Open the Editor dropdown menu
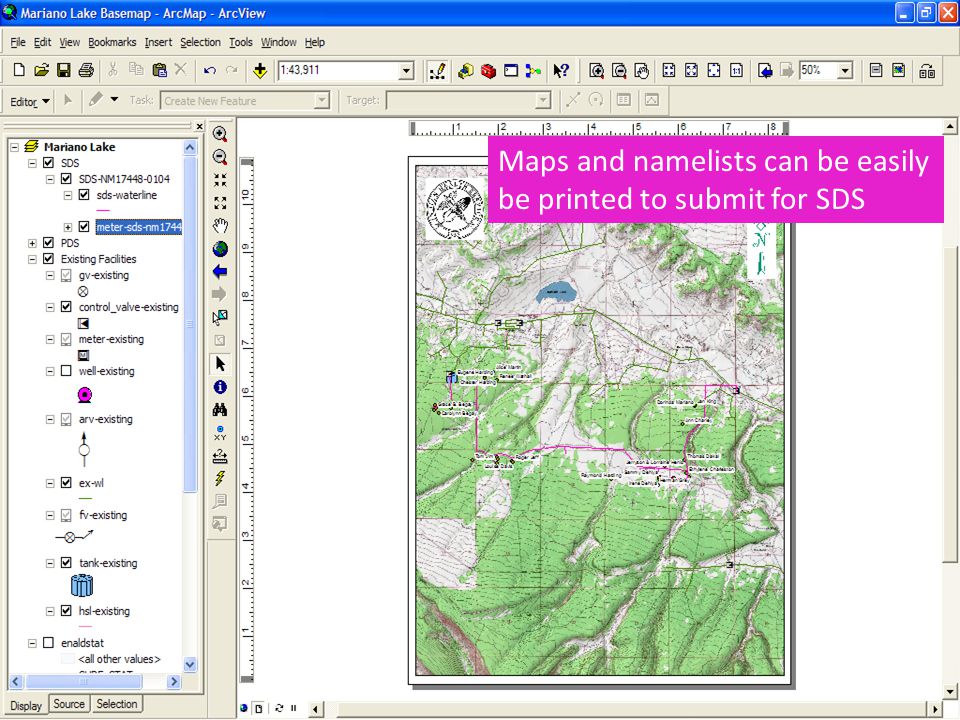 (29, 102)
